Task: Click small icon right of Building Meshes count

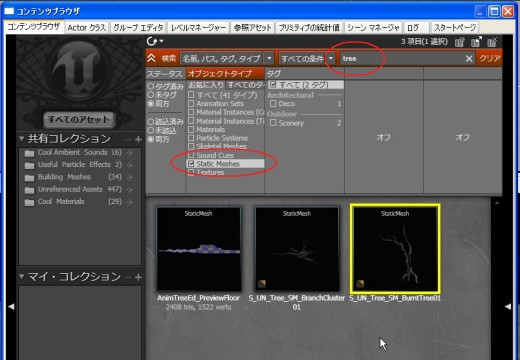Action: [x=130, y=178]
